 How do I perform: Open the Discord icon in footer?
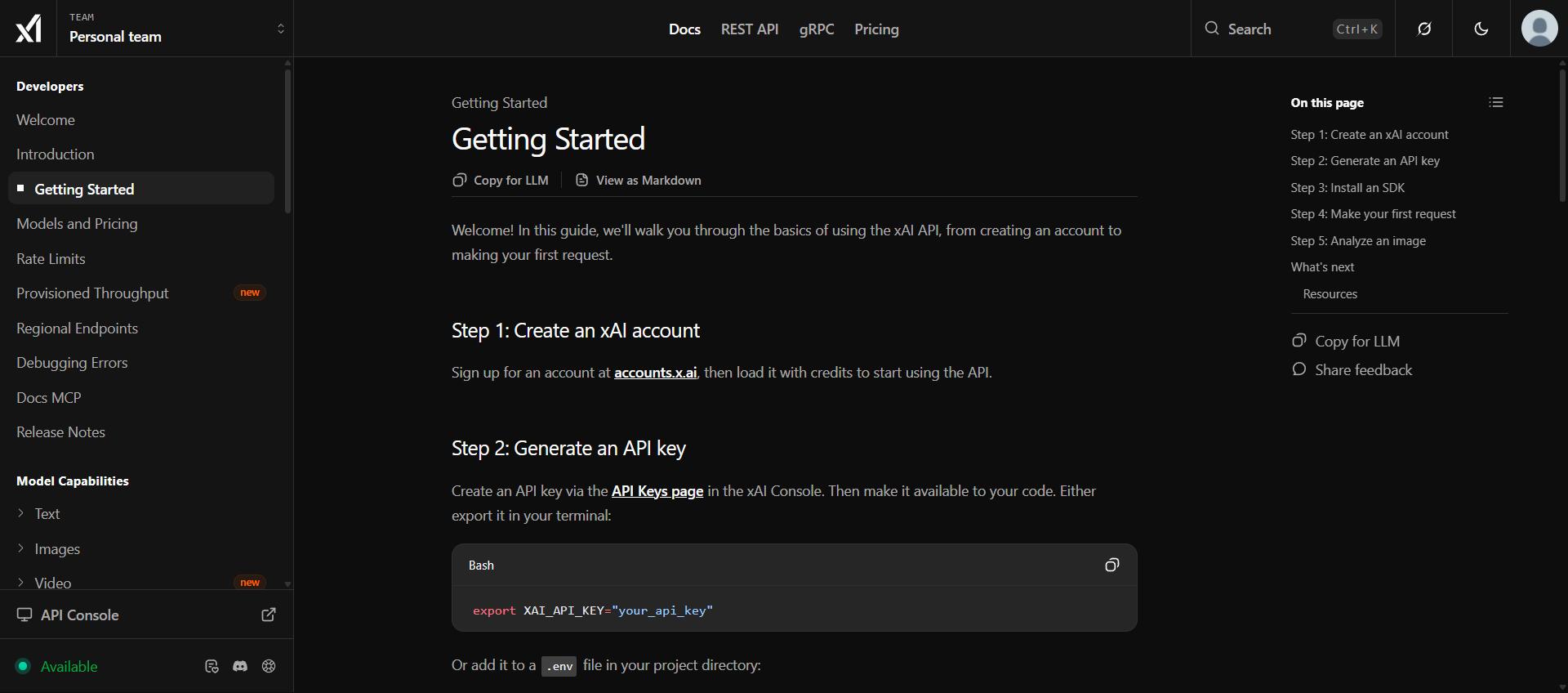click(x=240, y=666)
